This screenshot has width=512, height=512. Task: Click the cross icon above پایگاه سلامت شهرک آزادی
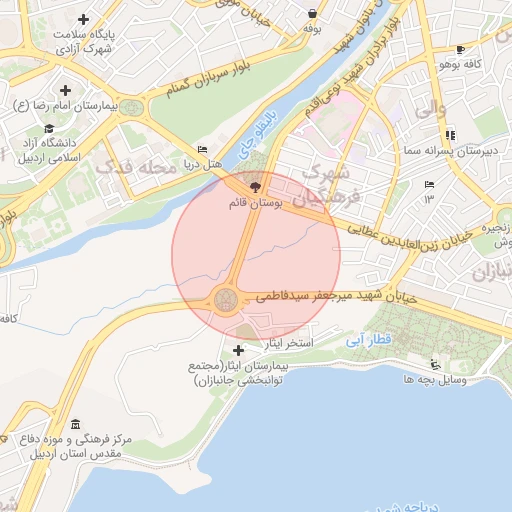point(83,20)
